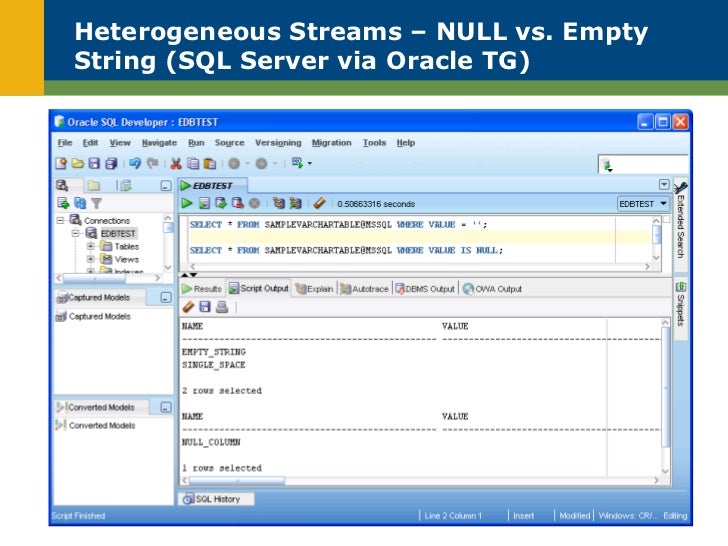The width and height of the screenshot is (728, 546).
Task: Click the Cut scissors icon
Action: 176,163
